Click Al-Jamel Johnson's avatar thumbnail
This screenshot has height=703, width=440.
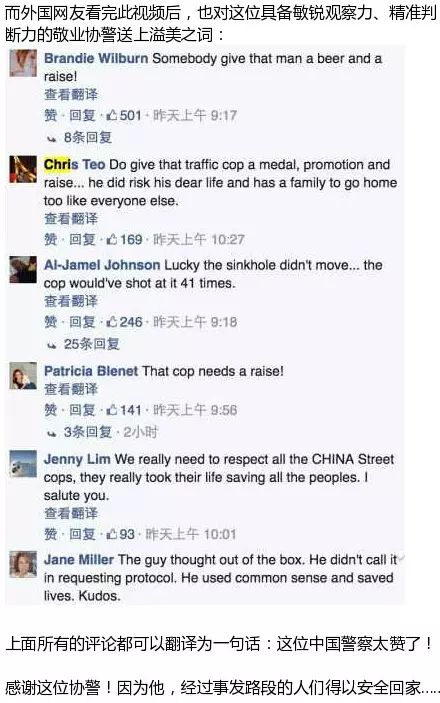point(23,269)
